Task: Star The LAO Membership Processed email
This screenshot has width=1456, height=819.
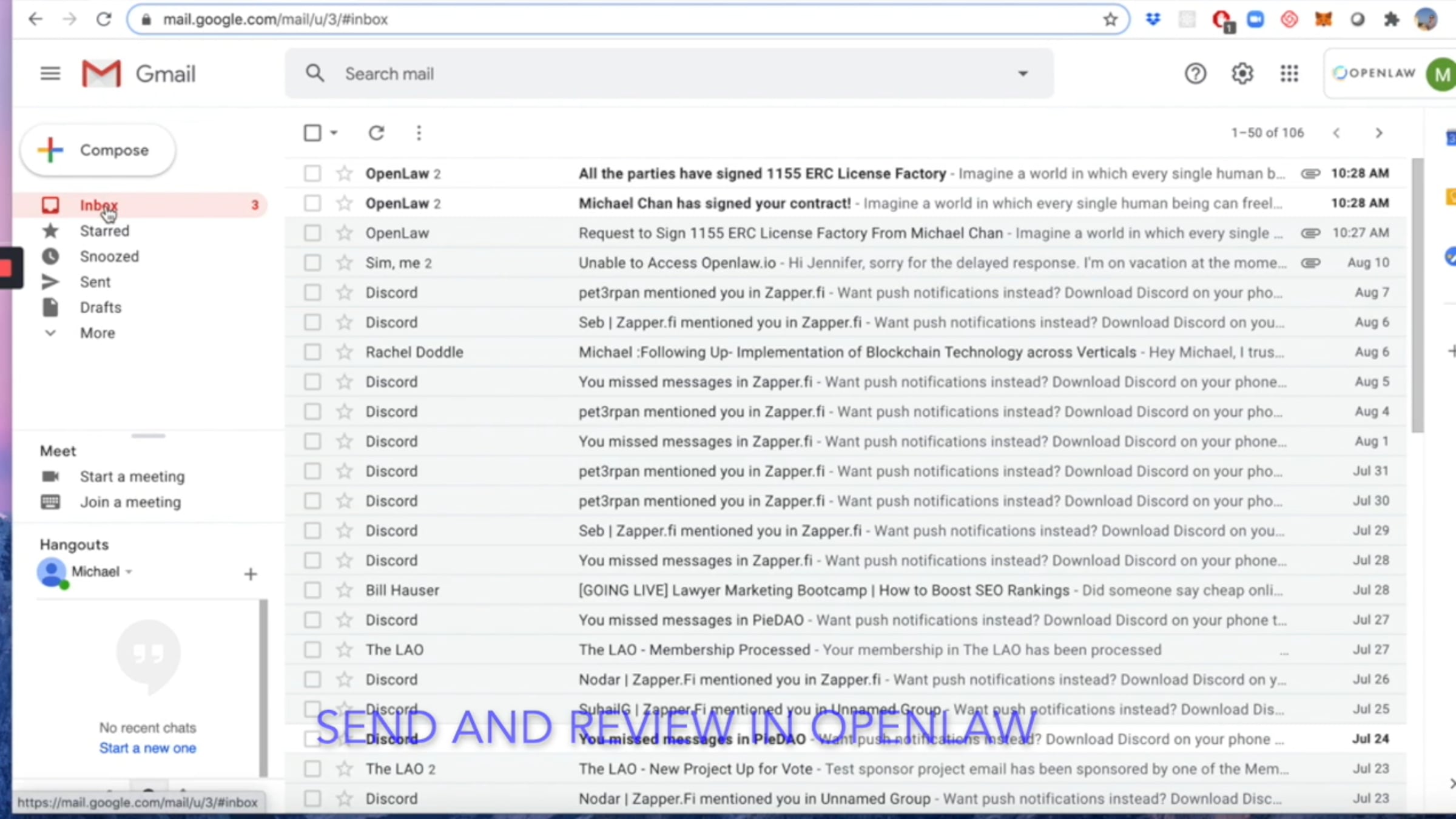Action: point(345,650)
